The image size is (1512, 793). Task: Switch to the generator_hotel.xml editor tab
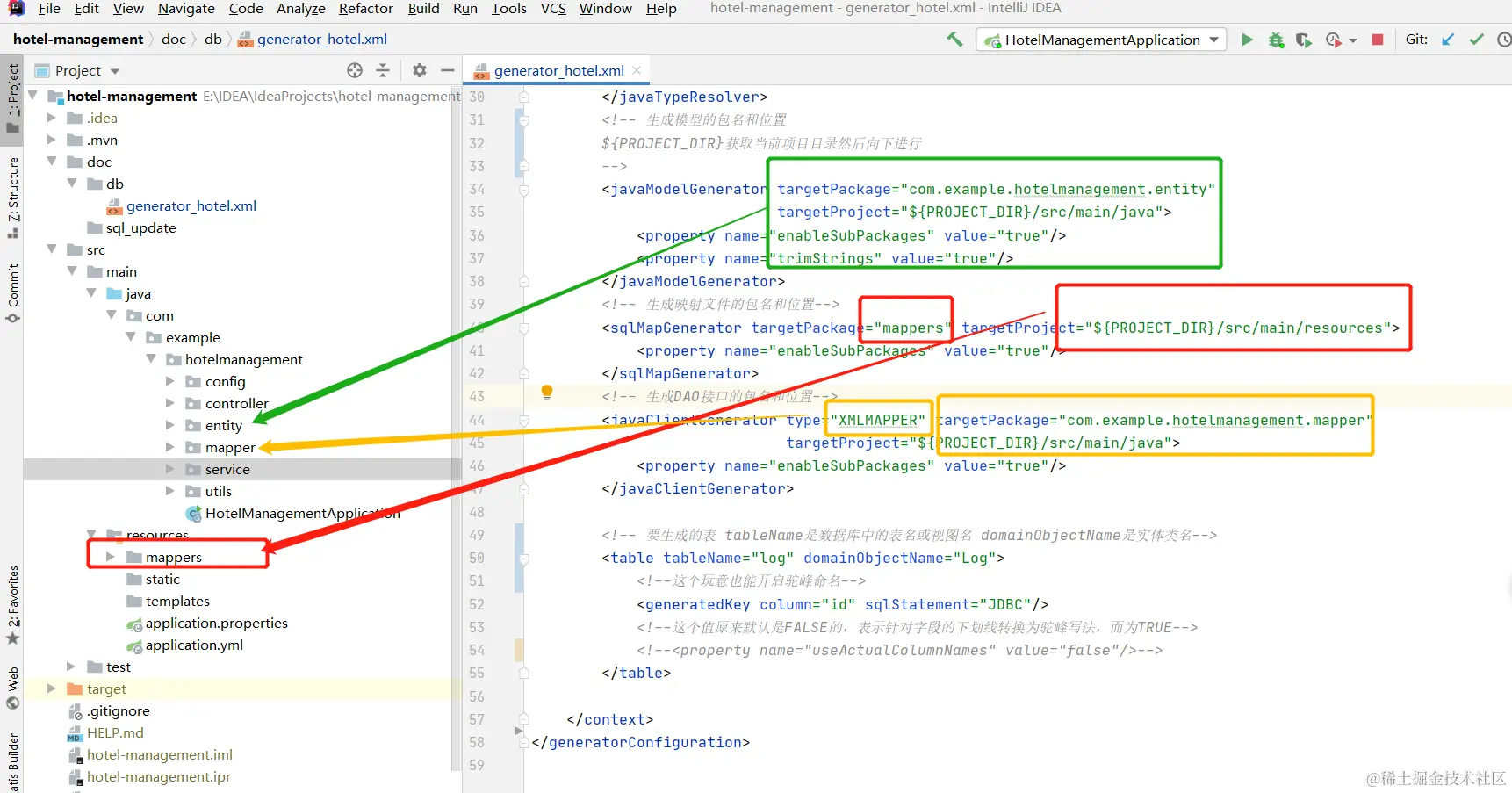558,70
